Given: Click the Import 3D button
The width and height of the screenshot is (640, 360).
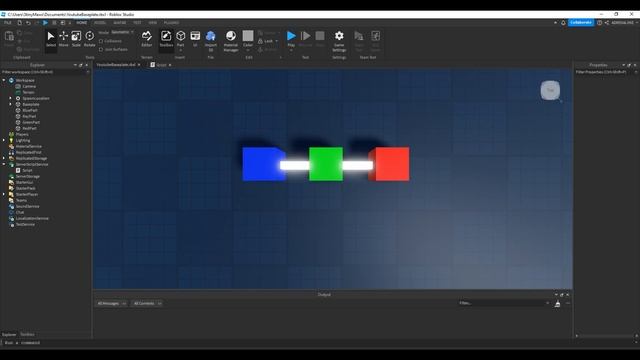Looking at the screenshot, I should (x=211, y=41).
